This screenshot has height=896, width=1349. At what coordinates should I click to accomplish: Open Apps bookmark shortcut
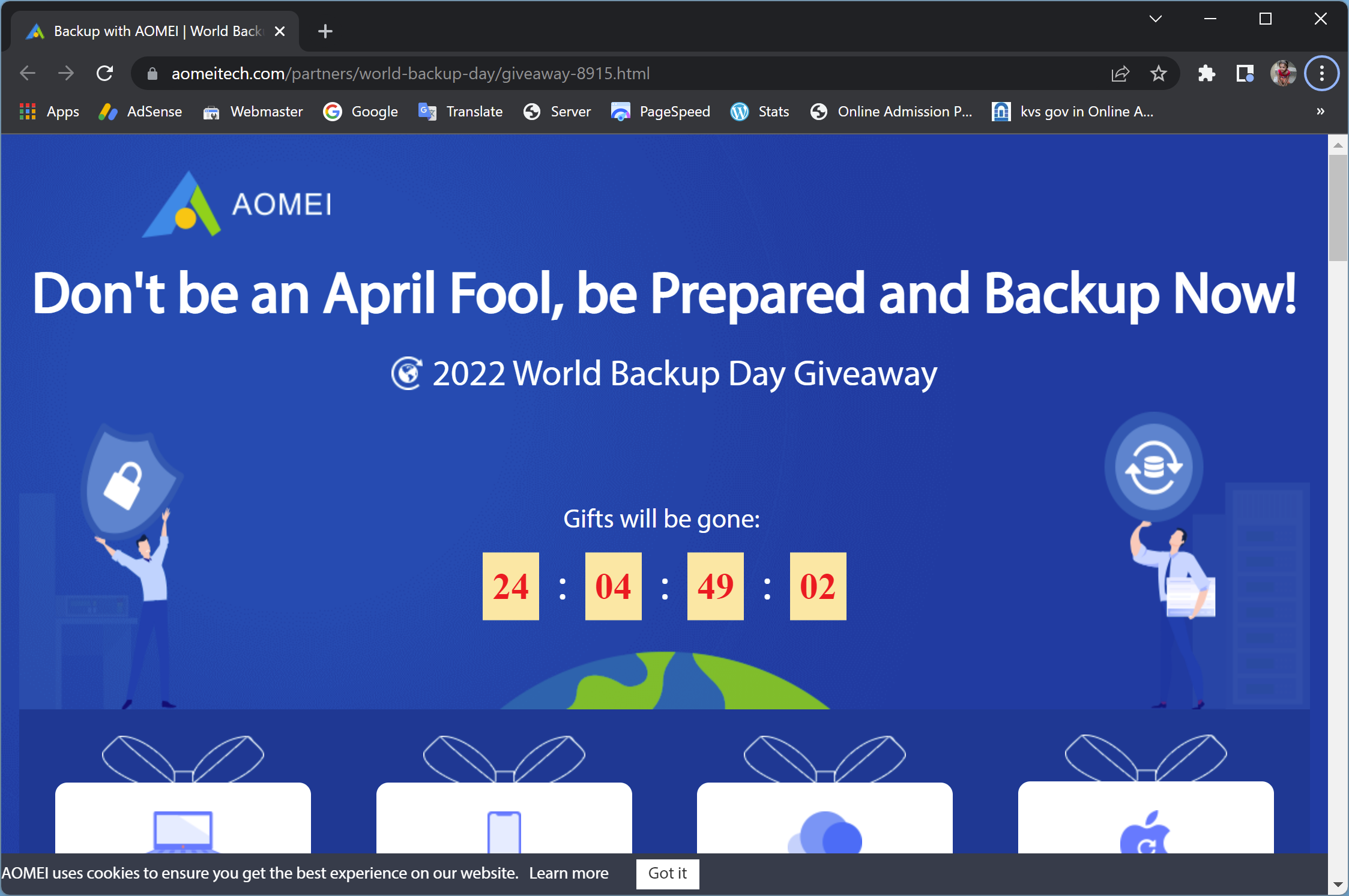pos(49,112)
